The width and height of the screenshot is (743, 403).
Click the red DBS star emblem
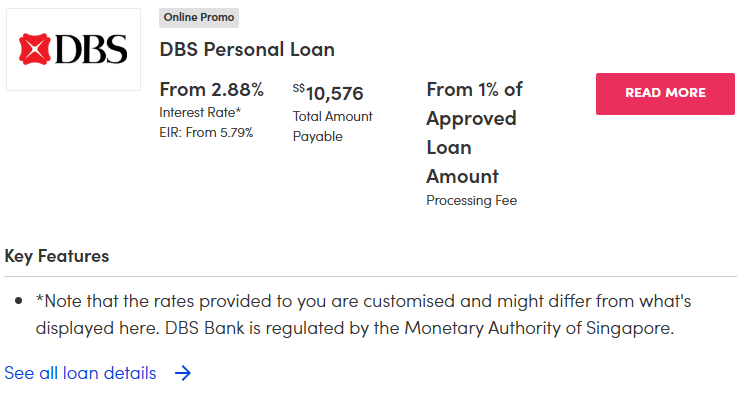pos(34,50)
